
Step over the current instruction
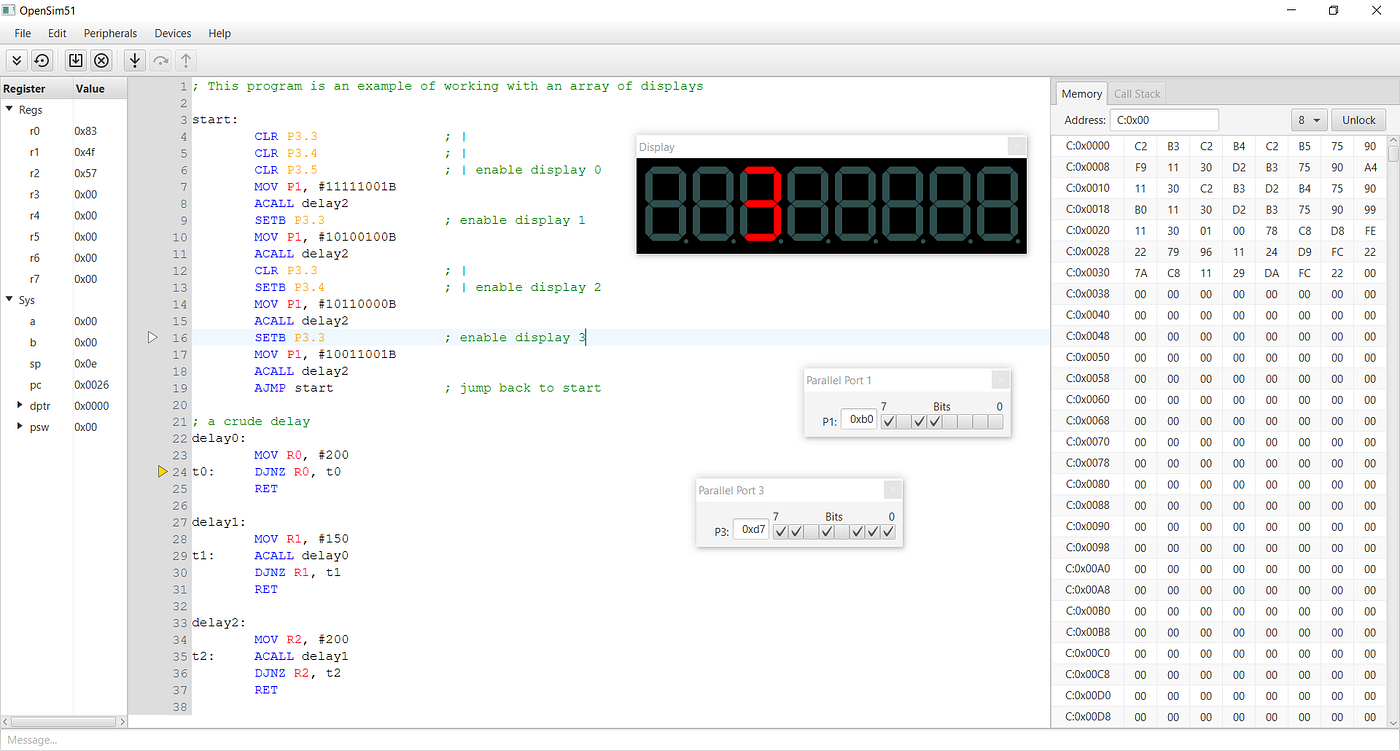point(160,60)
